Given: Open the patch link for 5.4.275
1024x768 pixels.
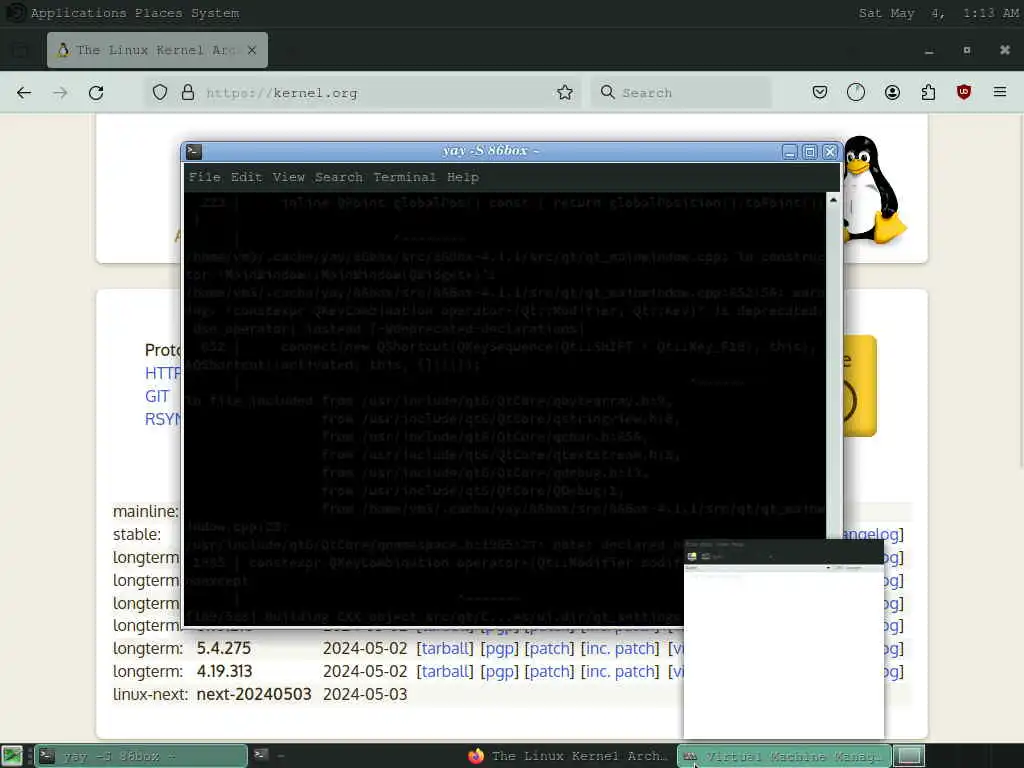Looking at the screenshot, I should point(549,648).
